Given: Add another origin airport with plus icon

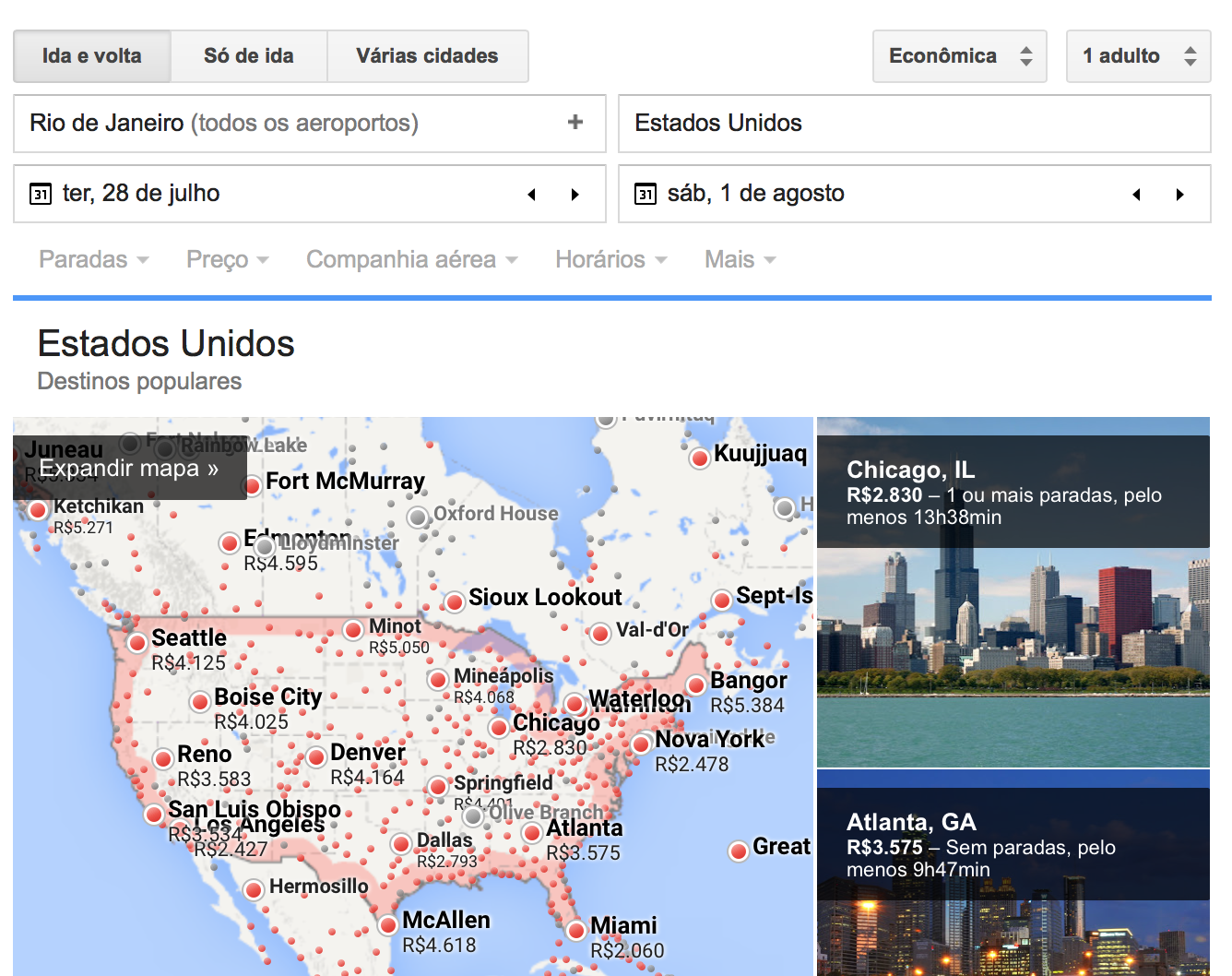Looking at the screenshot, I should click(575, 122).
